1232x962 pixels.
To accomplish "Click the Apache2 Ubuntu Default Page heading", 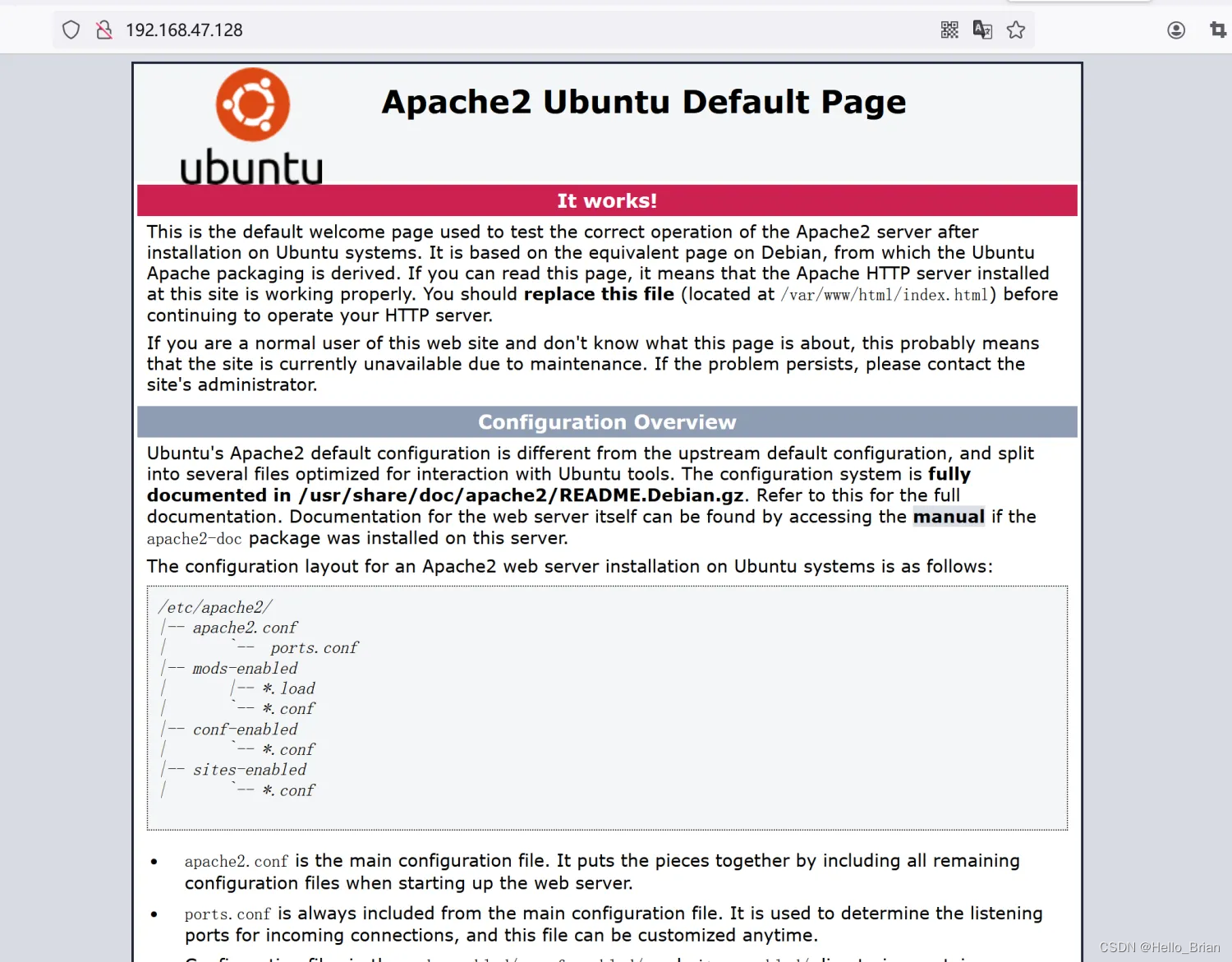I will [x=644, y=102].
